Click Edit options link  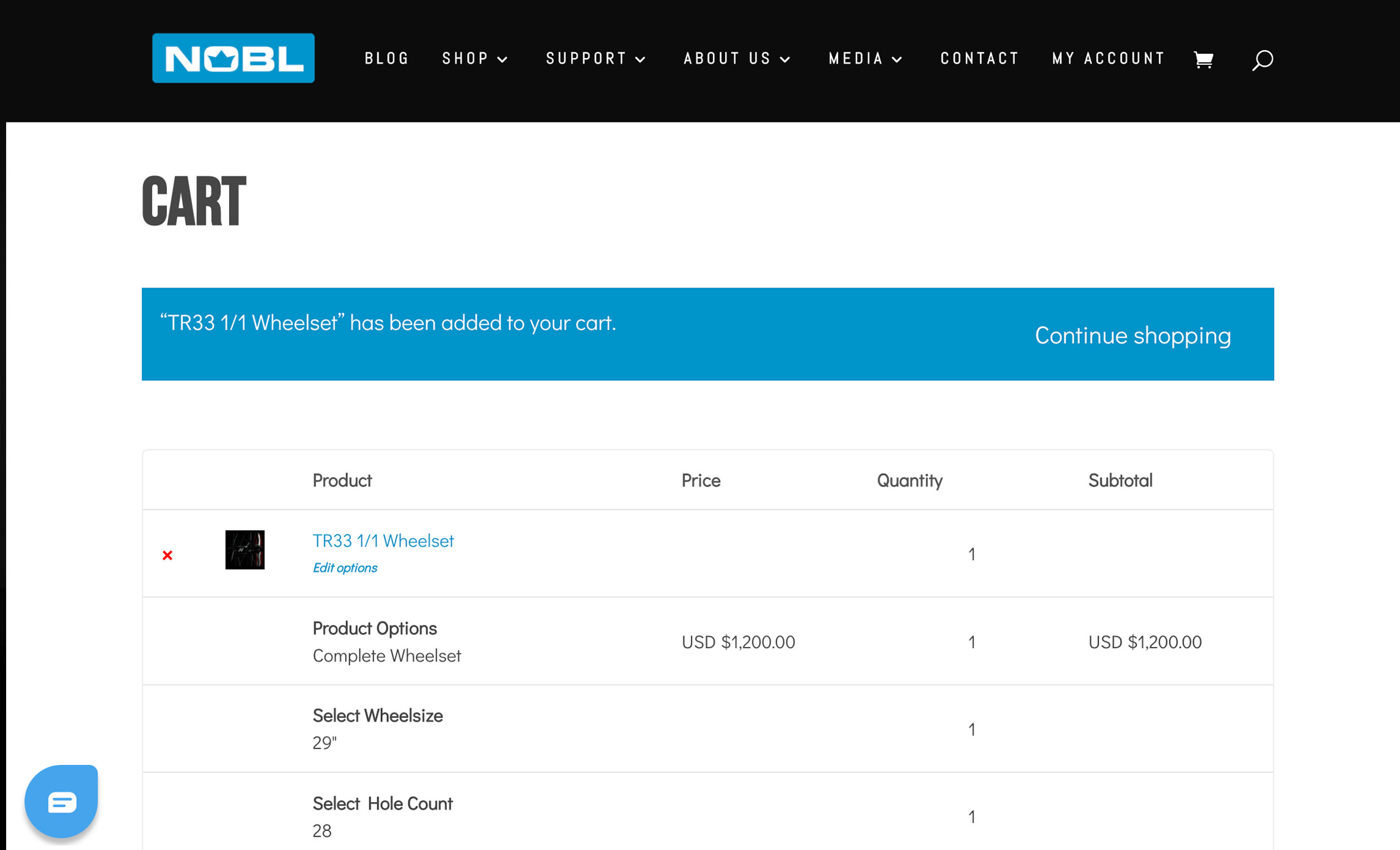(x=345, y=567)
